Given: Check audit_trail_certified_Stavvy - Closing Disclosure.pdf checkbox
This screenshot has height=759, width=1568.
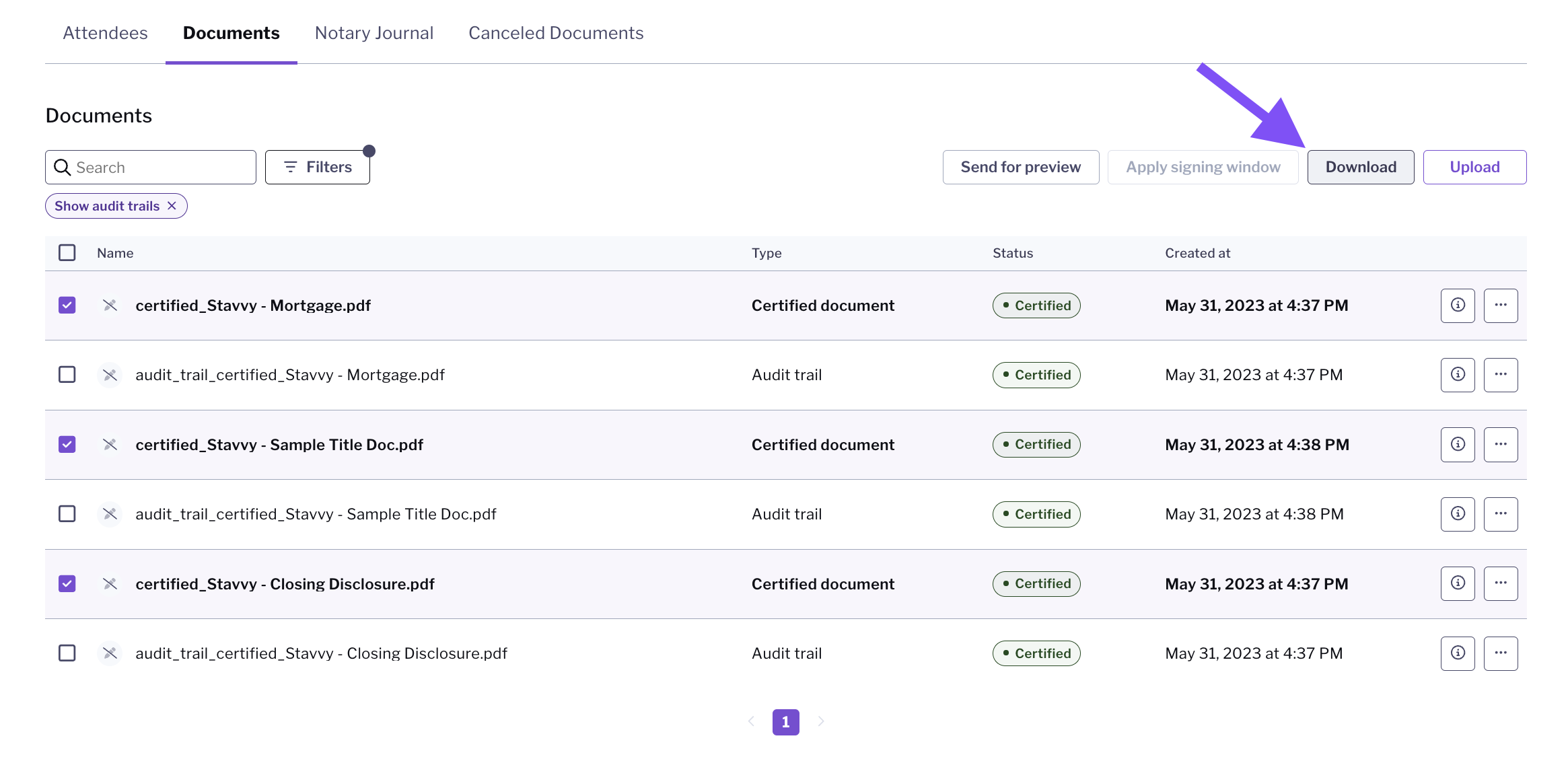Looking at the screenshot, I should tap(67, 653).
